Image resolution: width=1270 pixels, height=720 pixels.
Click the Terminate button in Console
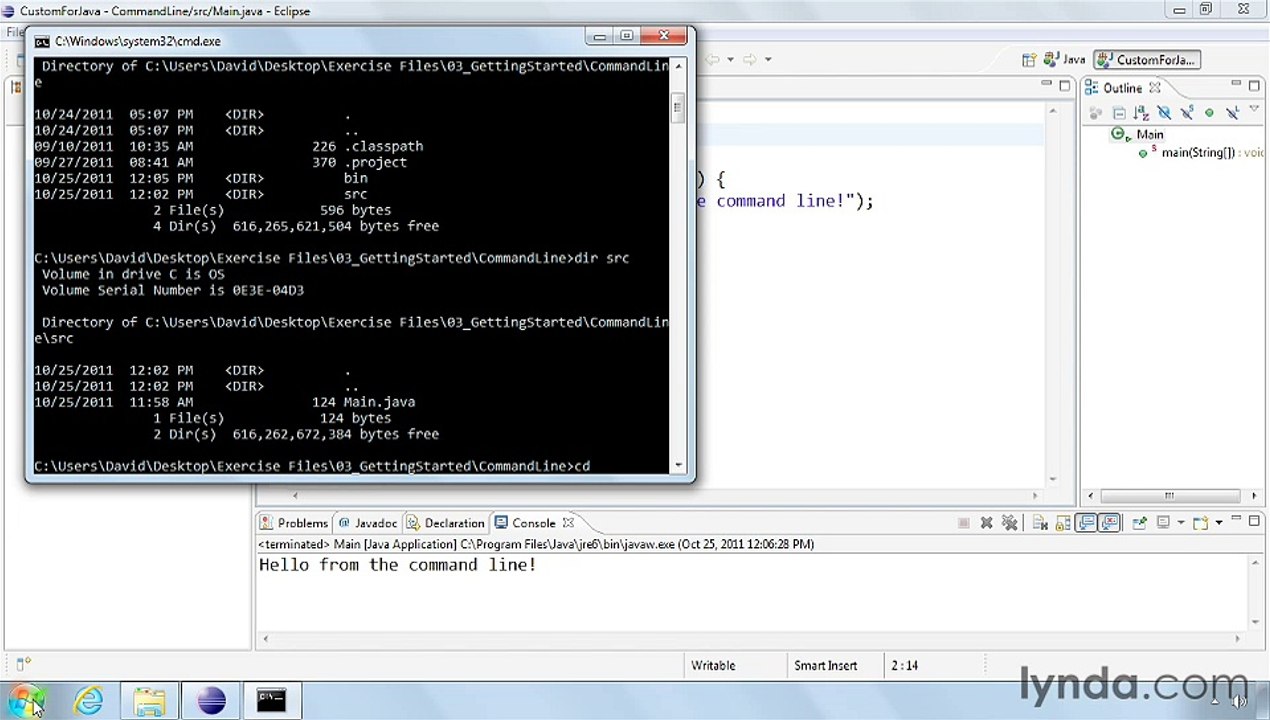click(964, 523)
